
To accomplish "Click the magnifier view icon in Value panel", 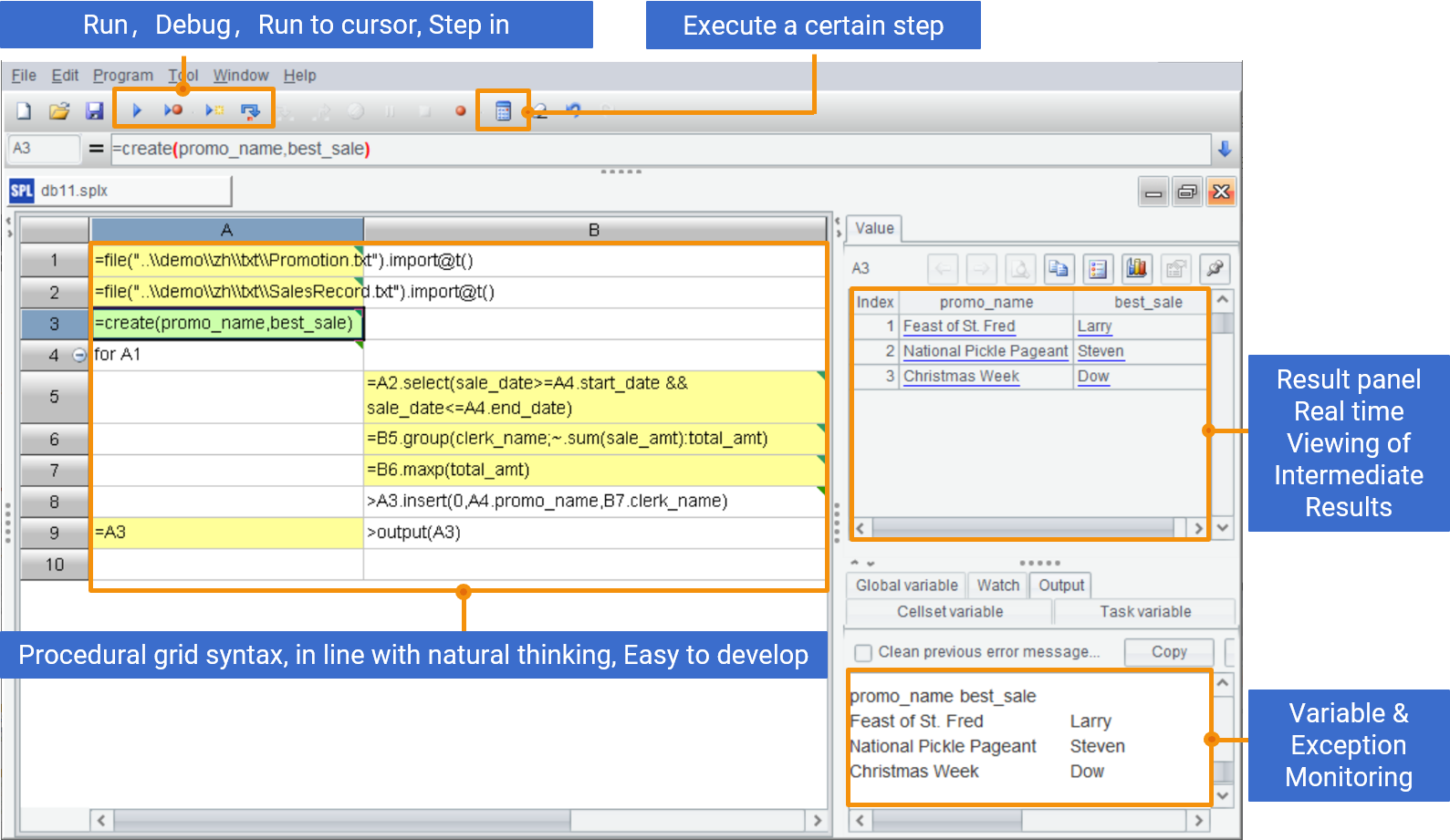I will [x=1020, y=269].
